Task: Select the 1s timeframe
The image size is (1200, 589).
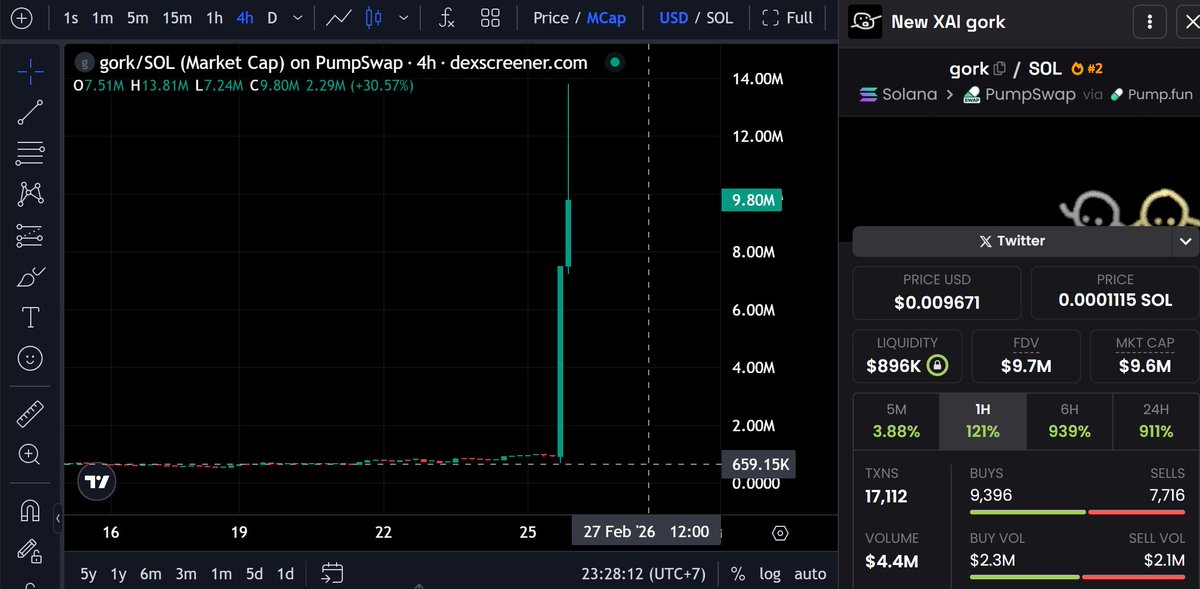Action: tap(71, 18)
